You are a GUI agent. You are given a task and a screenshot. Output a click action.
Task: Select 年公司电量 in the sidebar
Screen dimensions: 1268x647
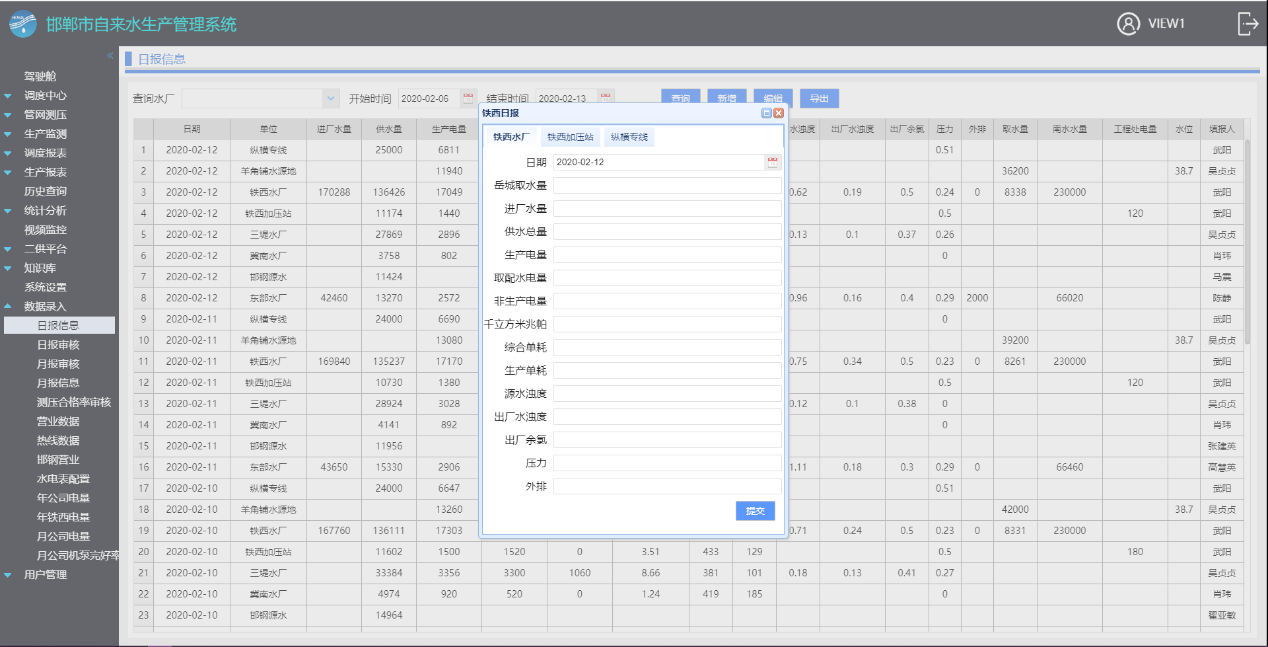pos(63,498)
